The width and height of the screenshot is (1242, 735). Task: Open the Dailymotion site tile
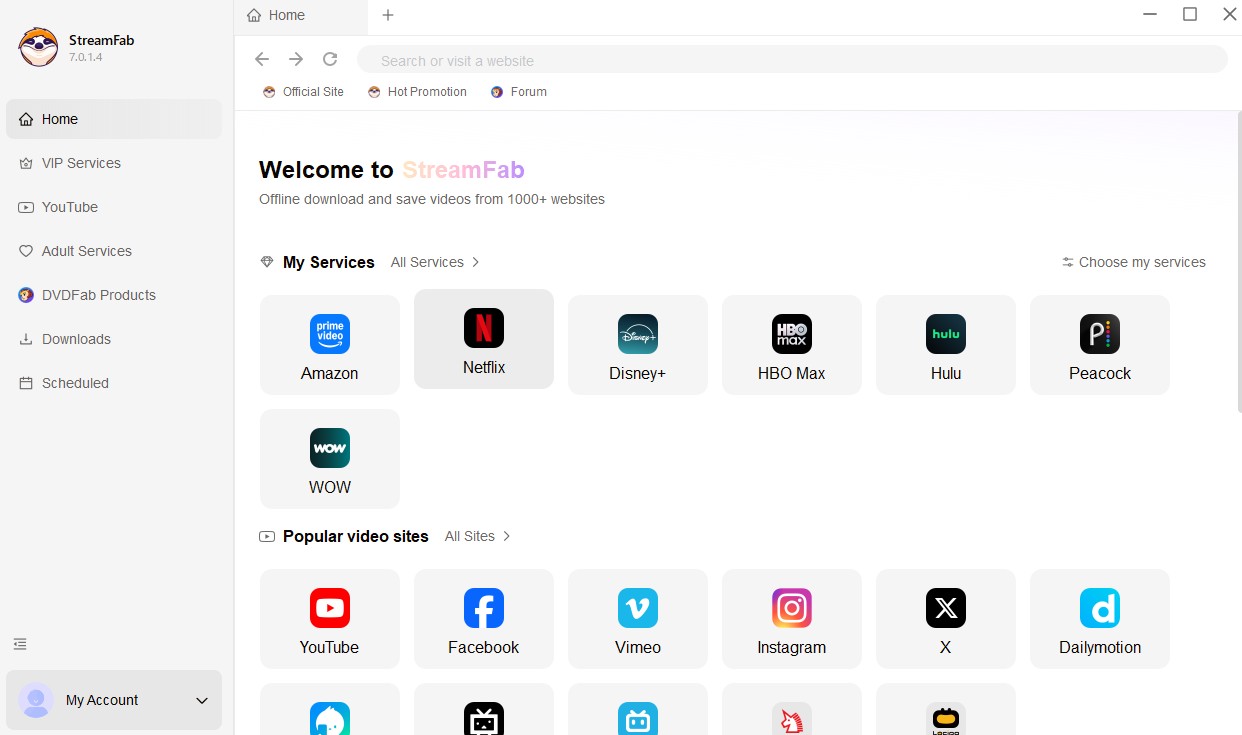(x=1100, y=619)
